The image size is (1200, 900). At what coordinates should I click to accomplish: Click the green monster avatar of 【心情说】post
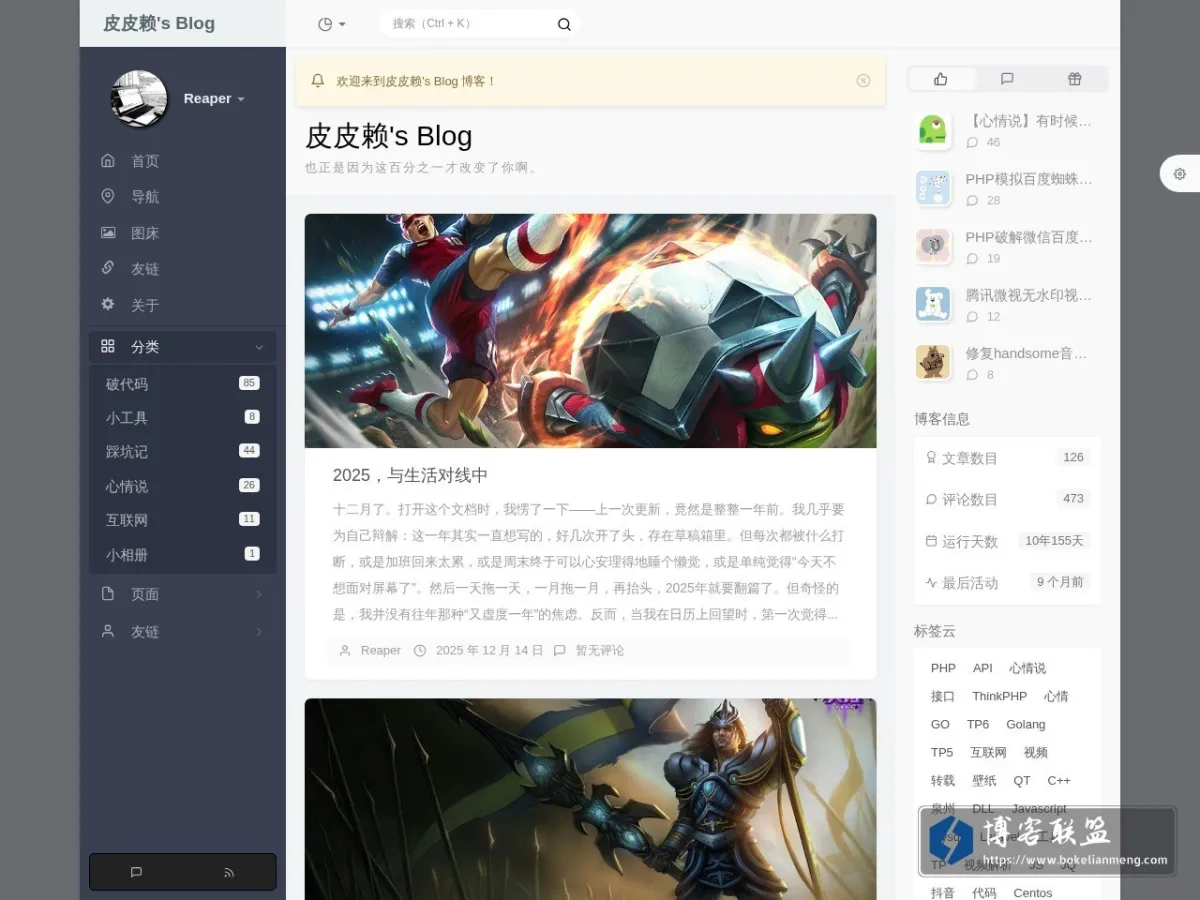click(x=933, y=131)
